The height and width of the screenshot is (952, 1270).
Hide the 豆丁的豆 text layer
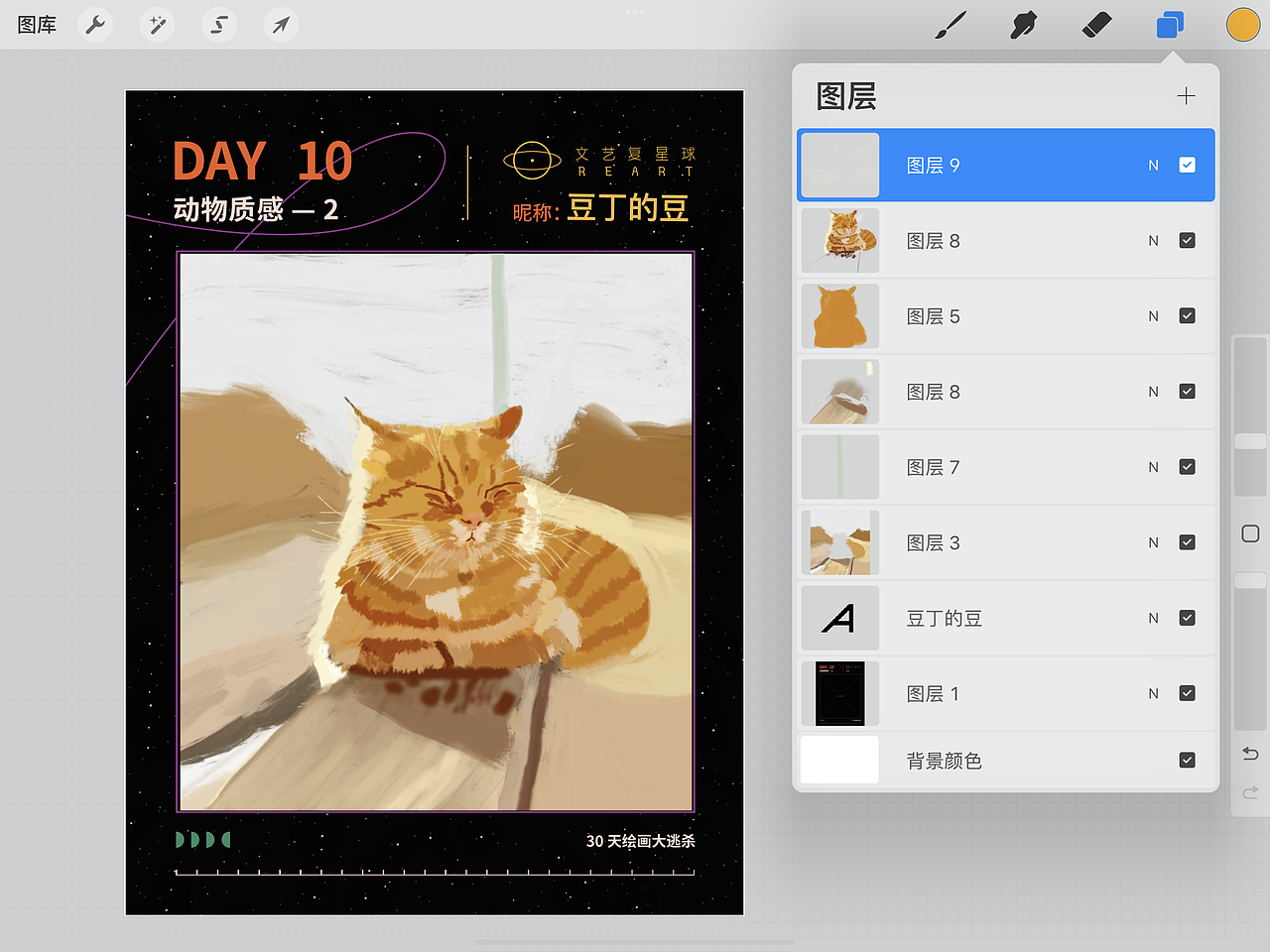click(x=1187, y=617)
